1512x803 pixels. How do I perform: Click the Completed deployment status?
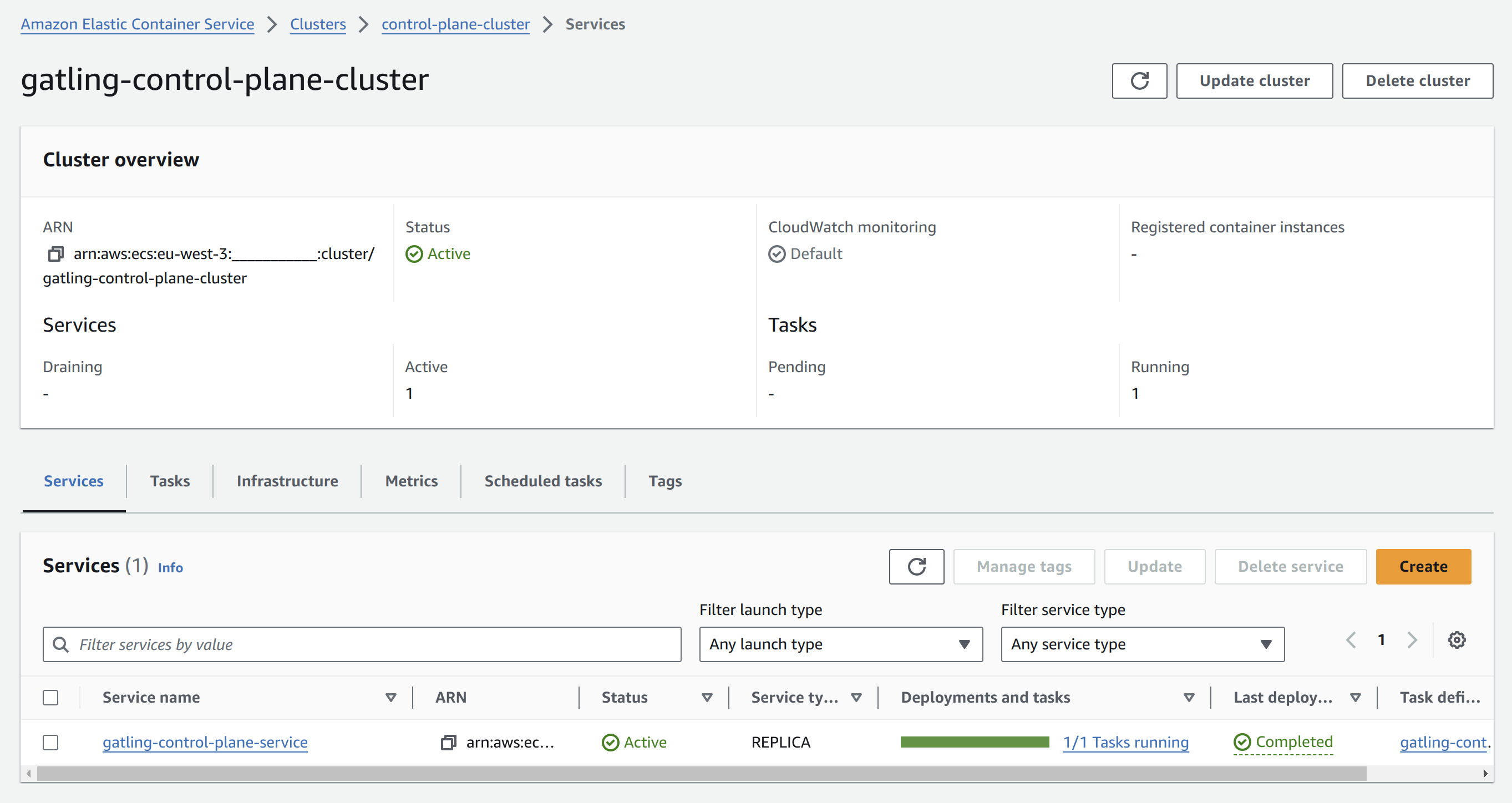(1283, 742)
